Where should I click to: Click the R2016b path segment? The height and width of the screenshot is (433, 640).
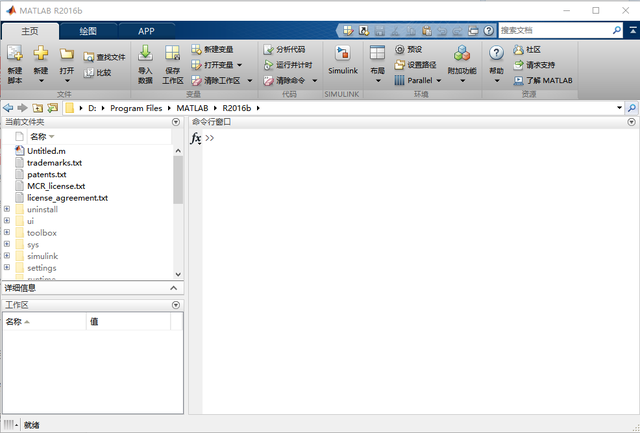237,108
